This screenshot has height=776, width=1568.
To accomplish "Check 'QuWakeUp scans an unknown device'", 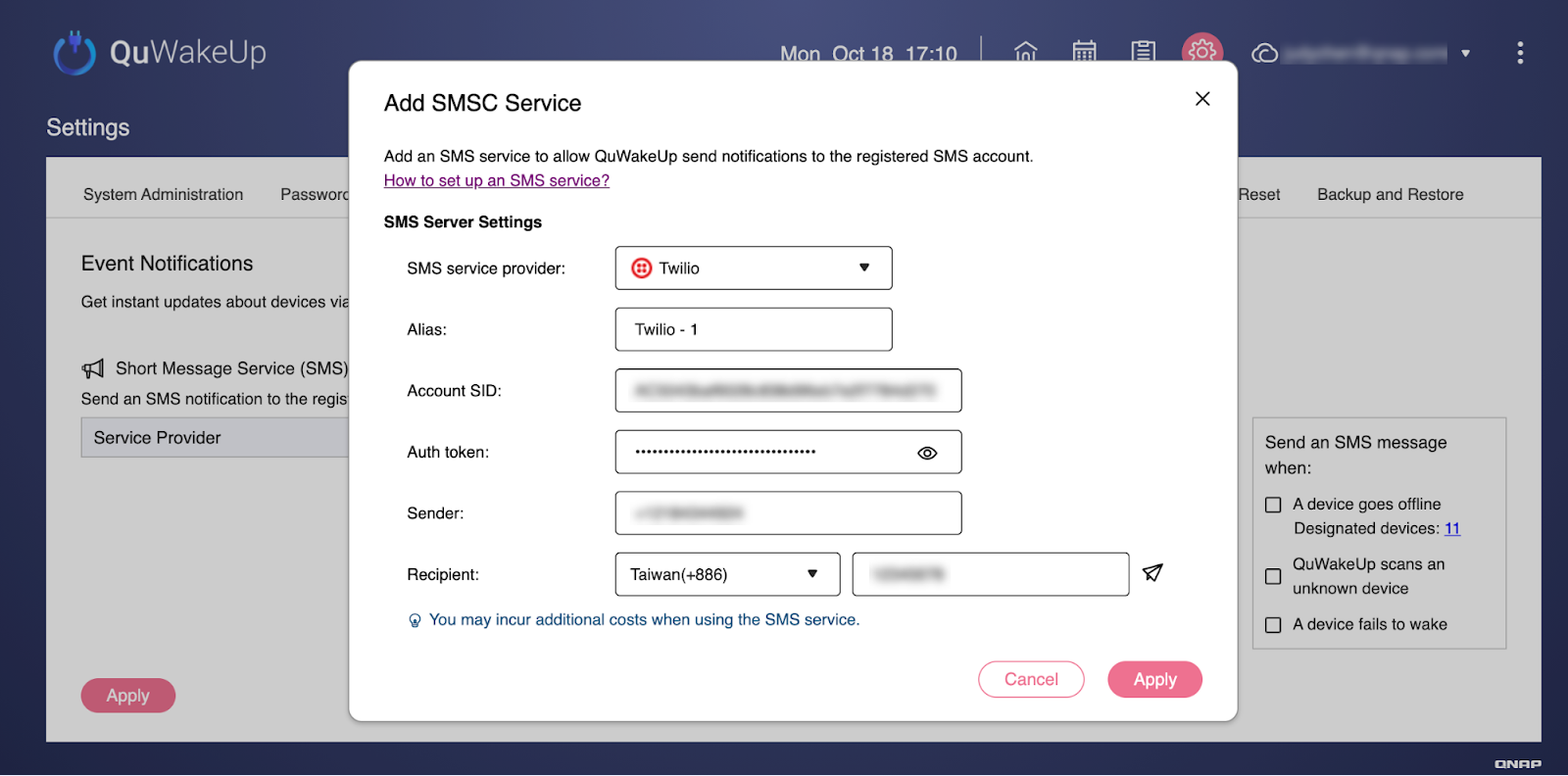I will 1273,576.
